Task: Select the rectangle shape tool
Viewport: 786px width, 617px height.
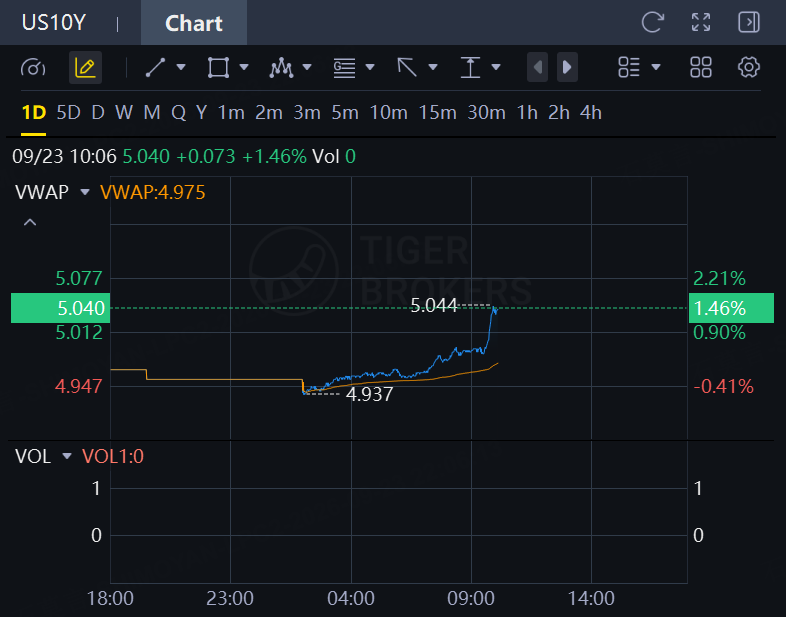Action: pyautogui.click(x=219, y=67)
